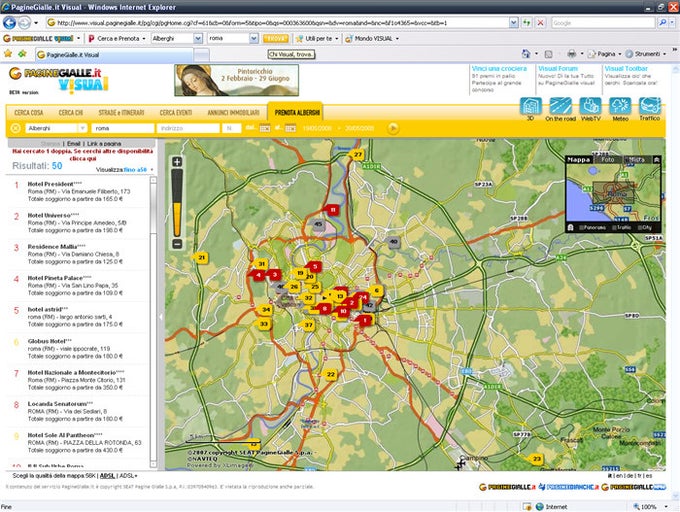Switch the mini map to Foto view
The height and width of the screenshot is (512, 680).
pos(608,160)
